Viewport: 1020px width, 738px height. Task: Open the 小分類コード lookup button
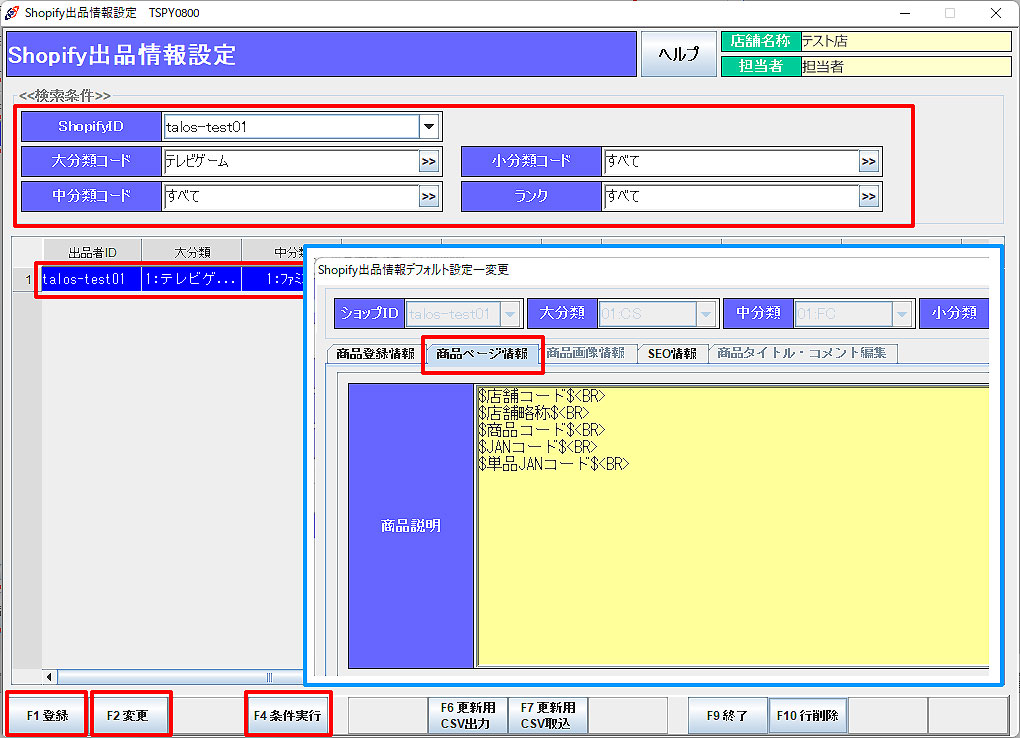pos(869,162)
